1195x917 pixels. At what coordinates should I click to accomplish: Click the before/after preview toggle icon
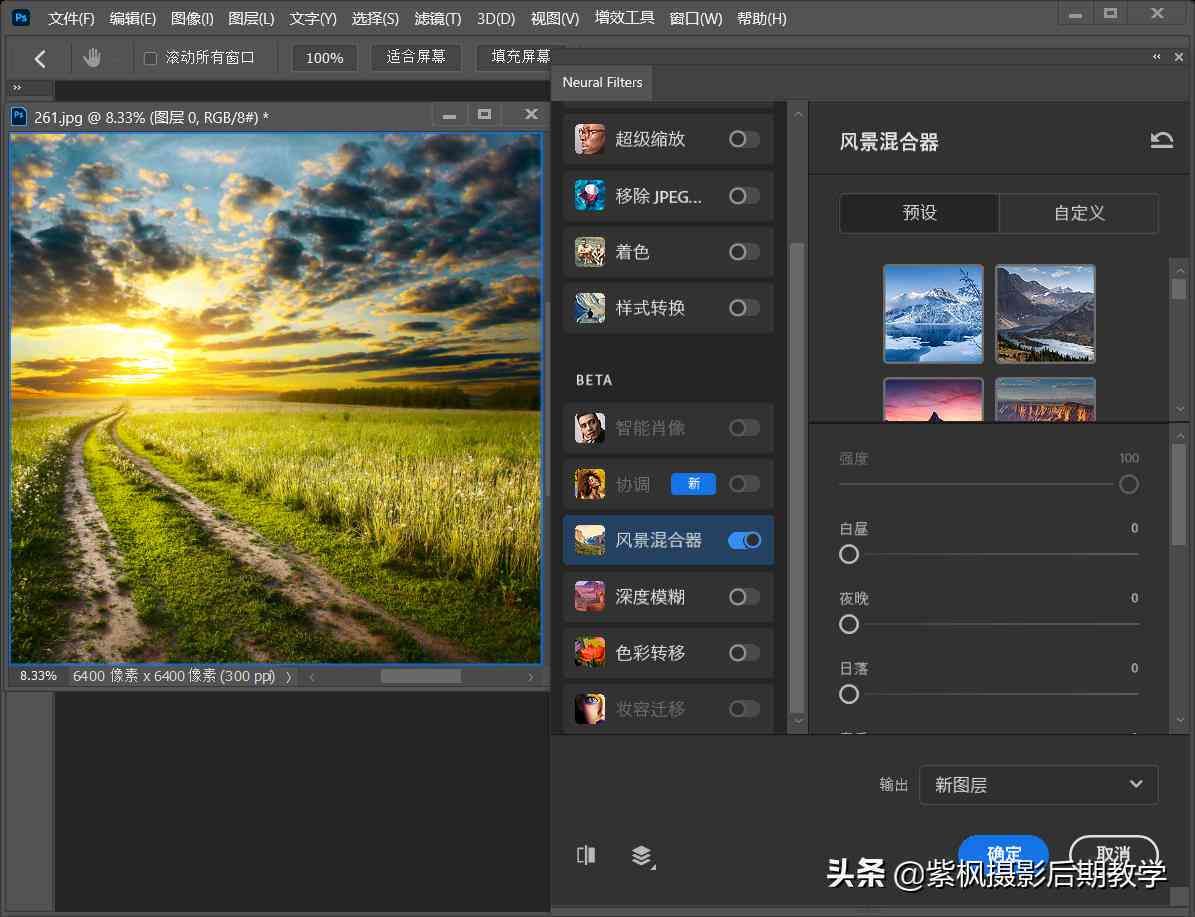(x=586, y=855)
